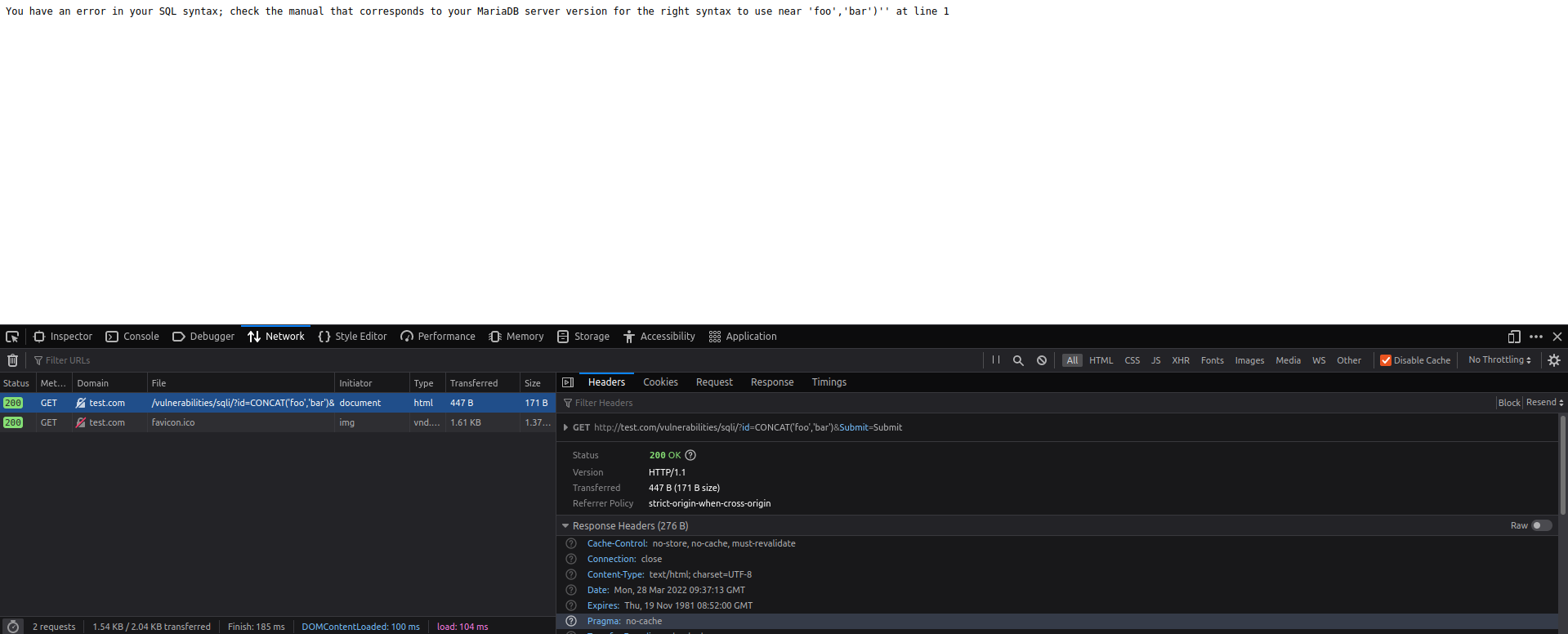The image size is (1568, 634).
Task: Open the Memory tab
Action: (x=516, y=337)
